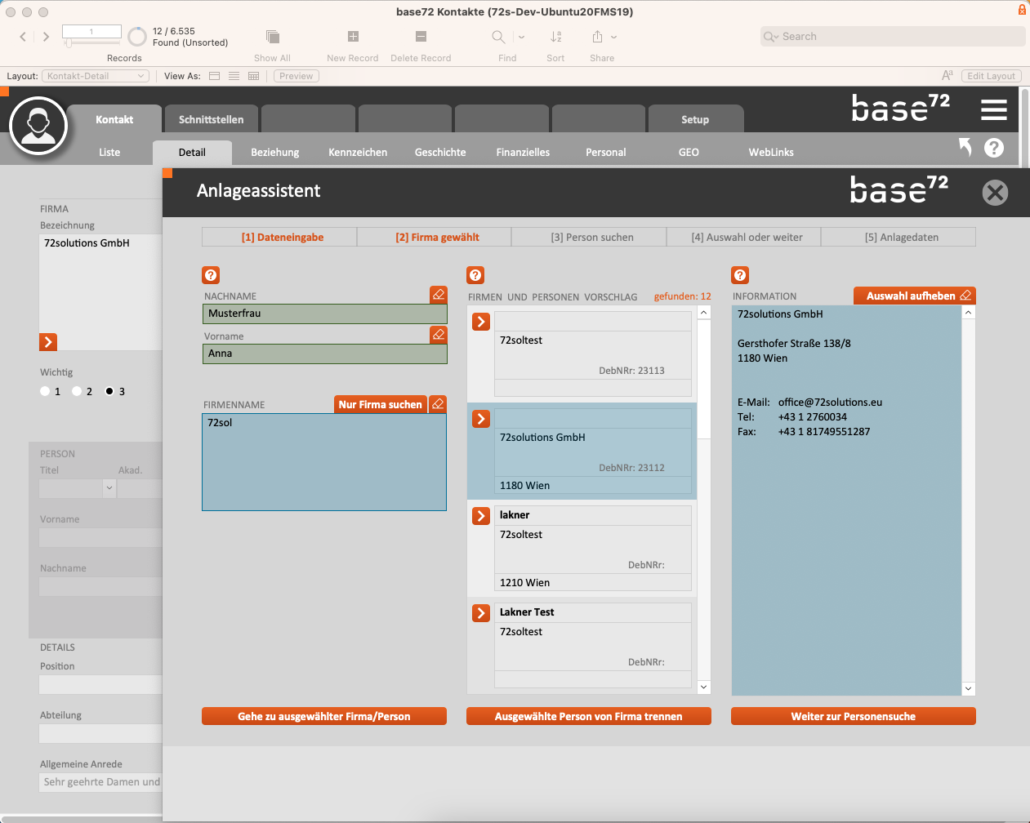Select first 72soltest entry arrow, DebNRr 23113
Viewport: 1030px width, 823px height.
coord(481,322)
